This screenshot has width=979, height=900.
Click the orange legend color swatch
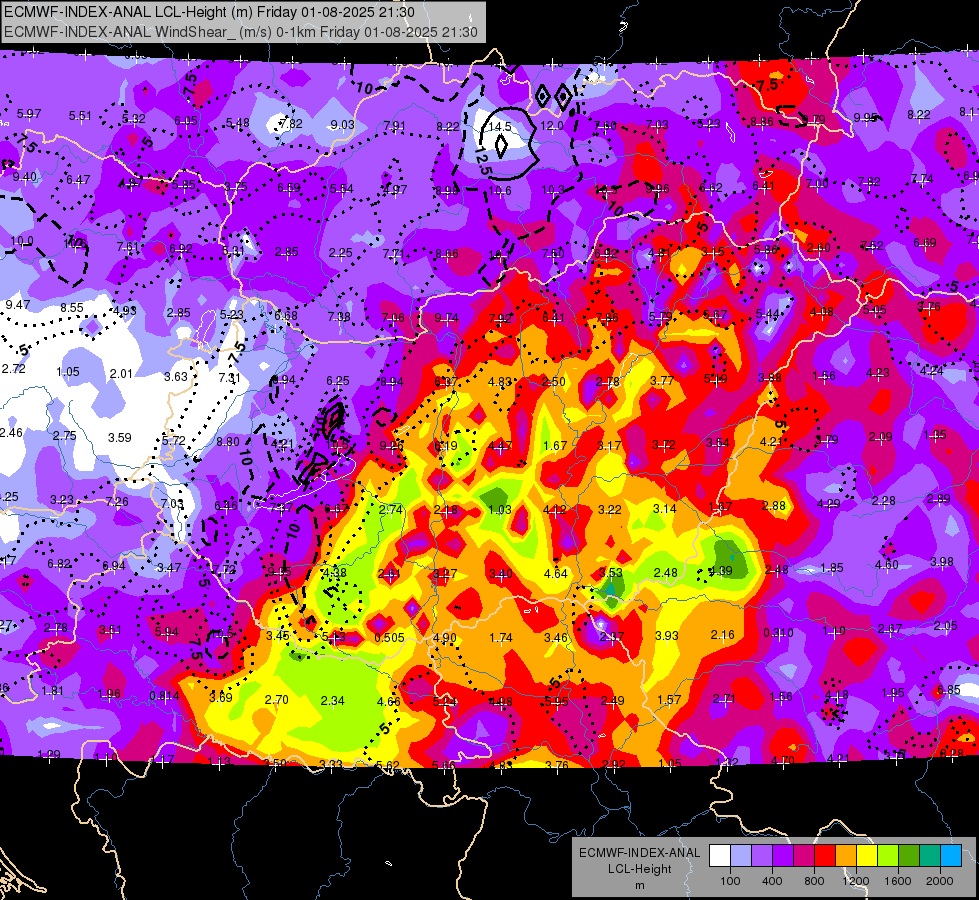tap(846, 856)
